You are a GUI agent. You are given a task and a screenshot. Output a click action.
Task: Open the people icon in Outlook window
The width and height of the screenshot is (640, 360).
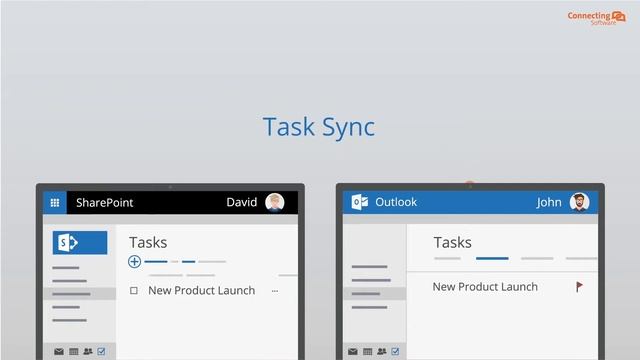click(382, 351)
